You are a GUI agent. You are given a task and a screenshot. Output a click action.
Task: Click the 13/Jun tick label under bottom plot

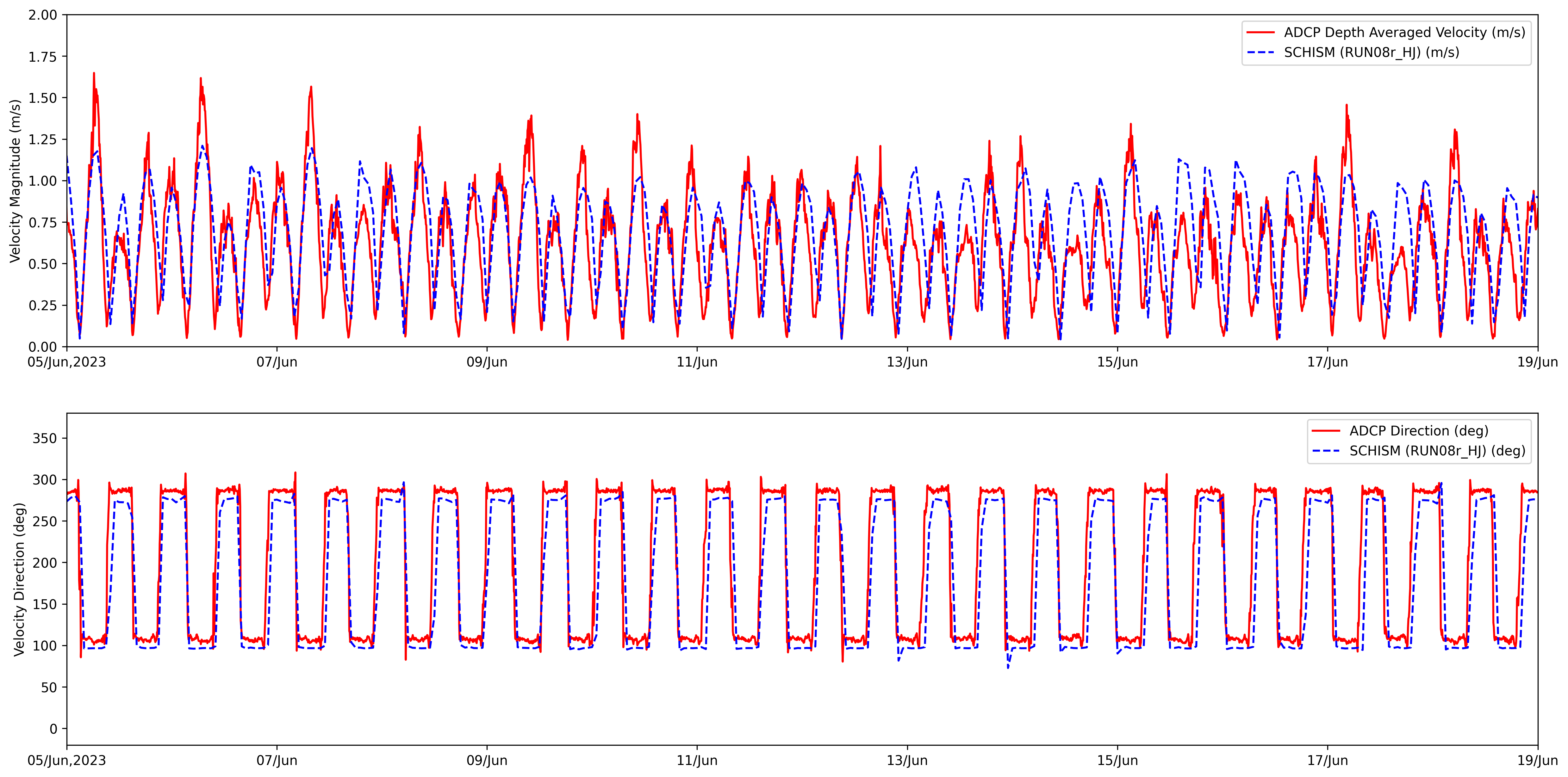907,761
